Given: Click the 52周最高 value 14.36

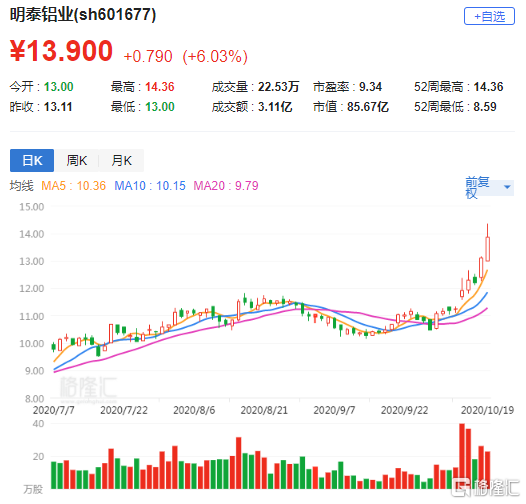Looking at the screenshot, I should click(488, 87).
